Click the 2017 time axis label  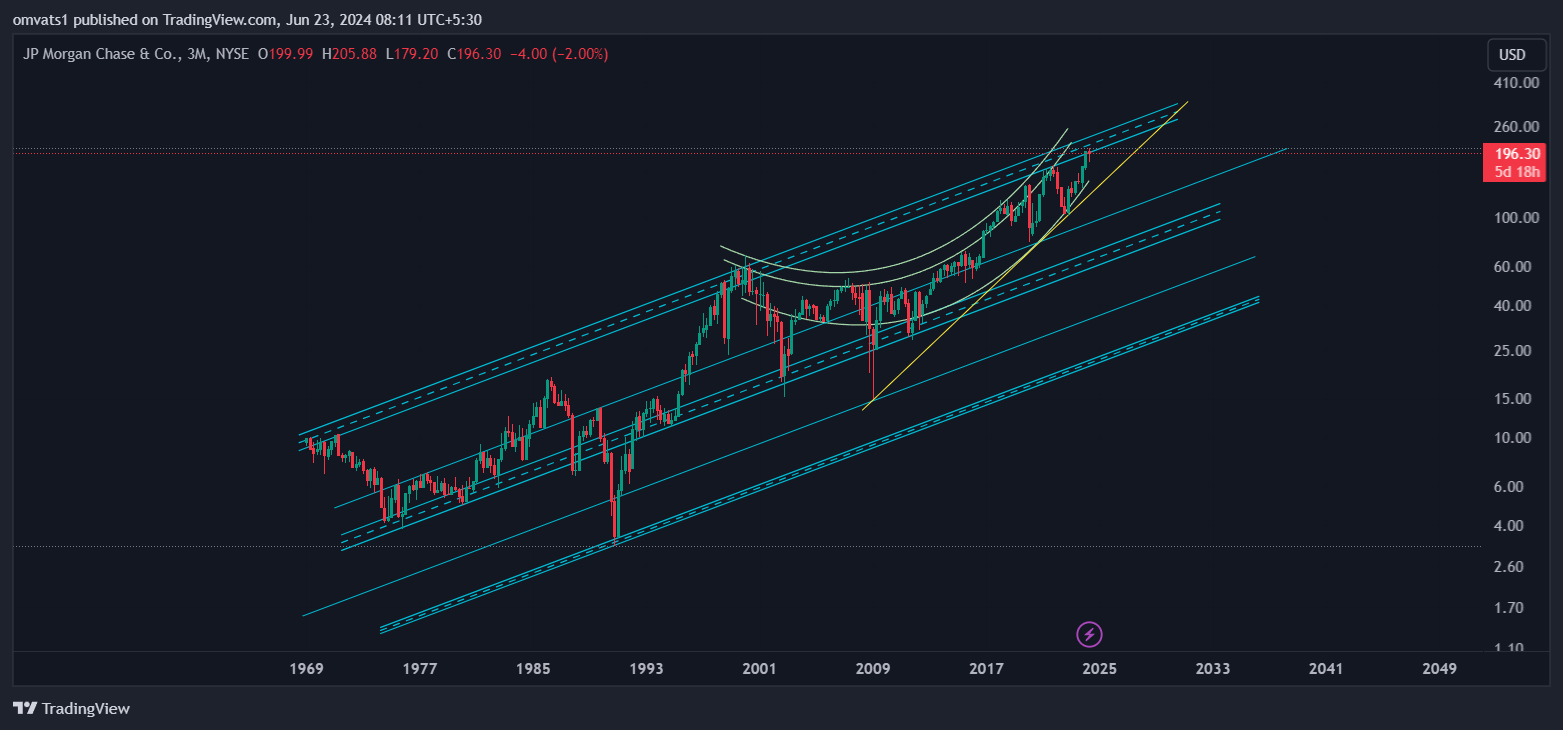click(987, 668)
